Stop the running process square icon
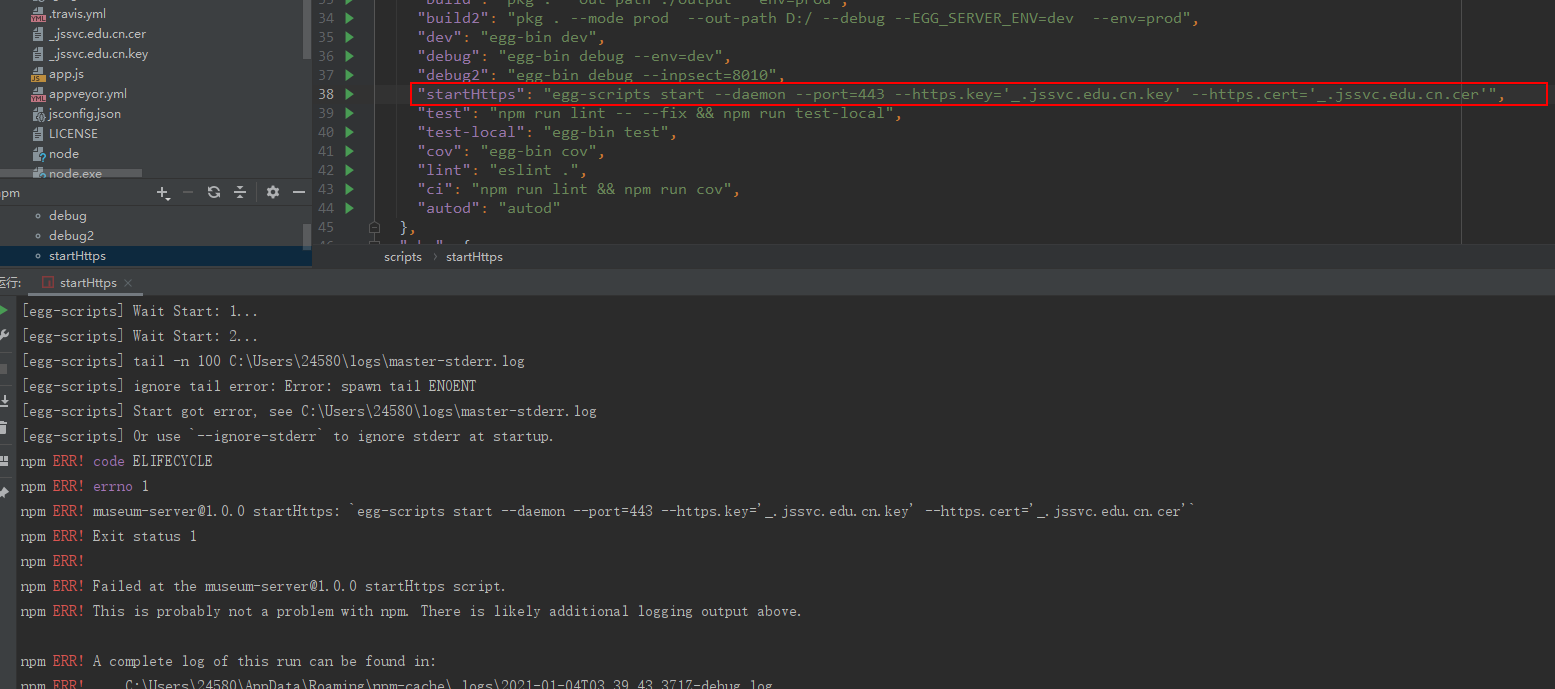This screenshot has width=1555, height=689. coord(5,368)
